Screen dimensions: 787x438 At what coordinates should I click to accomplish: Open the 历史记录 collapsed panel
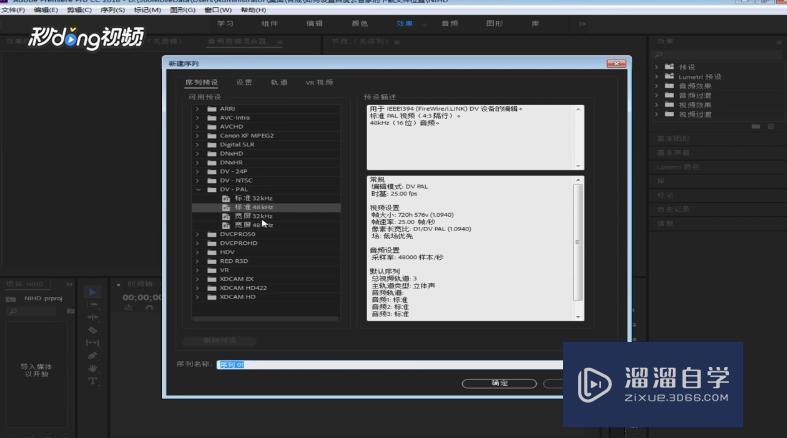pos(674,209)
